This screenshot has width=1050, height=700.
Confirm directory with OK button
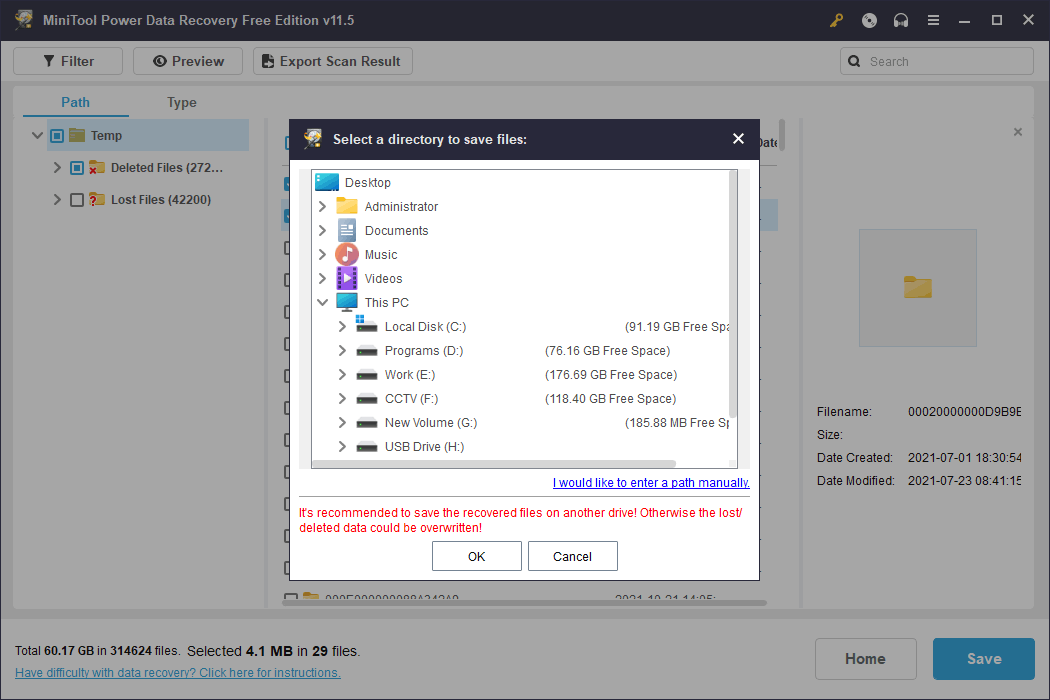pyautogui.click(x=477, y=557)
